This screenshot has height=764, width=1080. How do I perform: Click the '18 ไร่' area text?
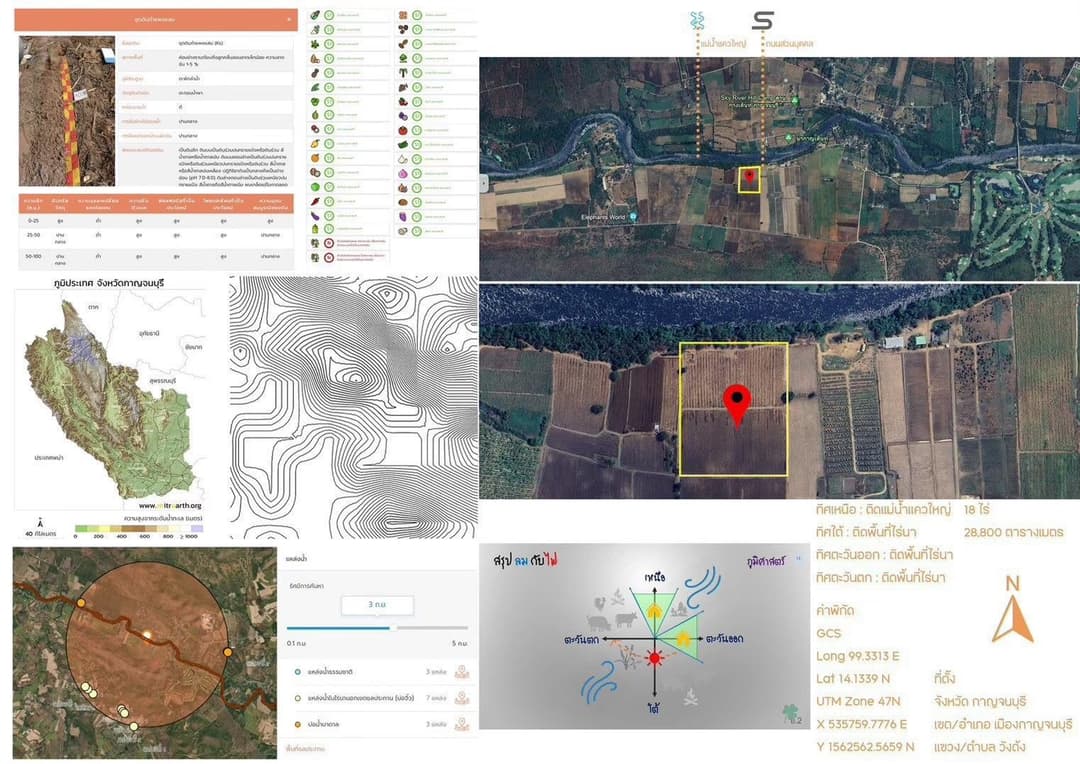(976, 510)
